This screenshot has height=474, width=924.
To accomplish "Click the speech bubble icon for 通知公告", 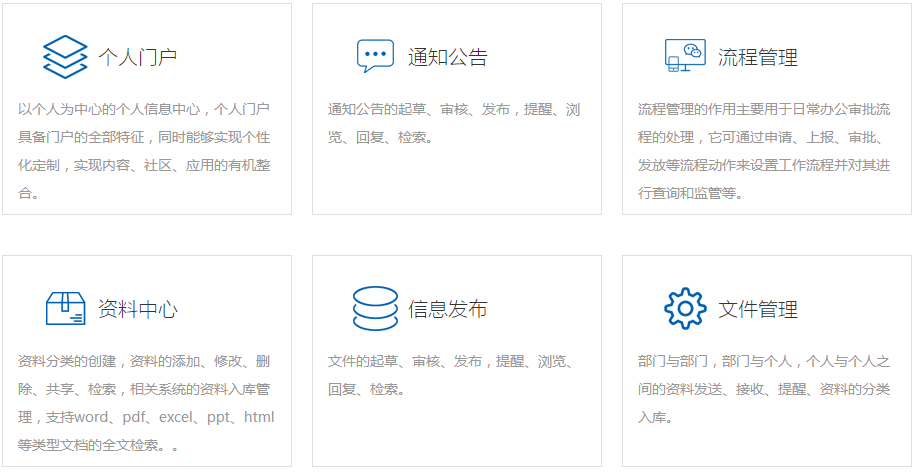I will tap(375, 56).
